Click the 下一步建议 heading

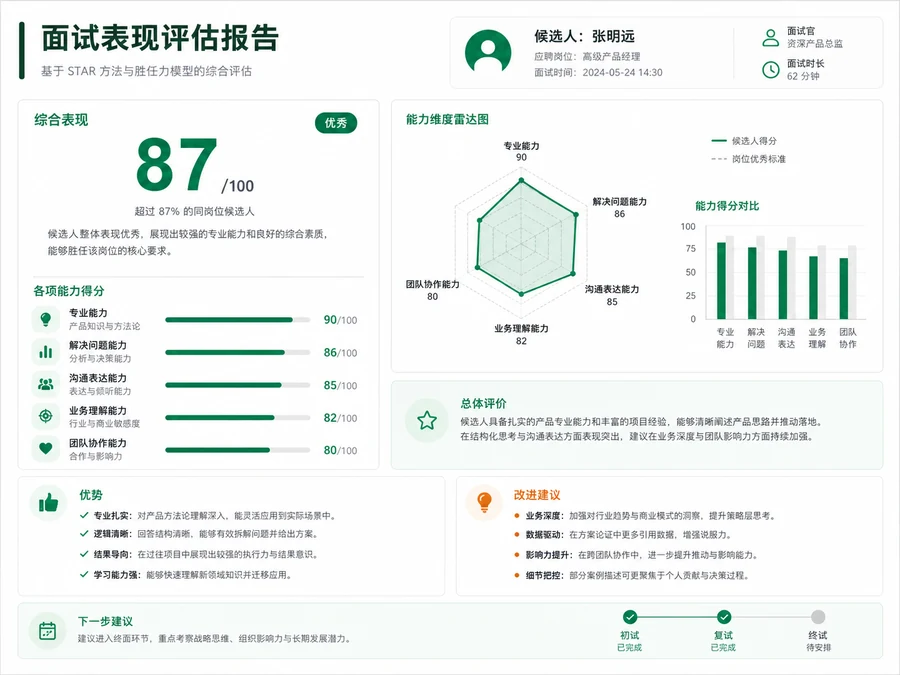[x=106, y=621]
